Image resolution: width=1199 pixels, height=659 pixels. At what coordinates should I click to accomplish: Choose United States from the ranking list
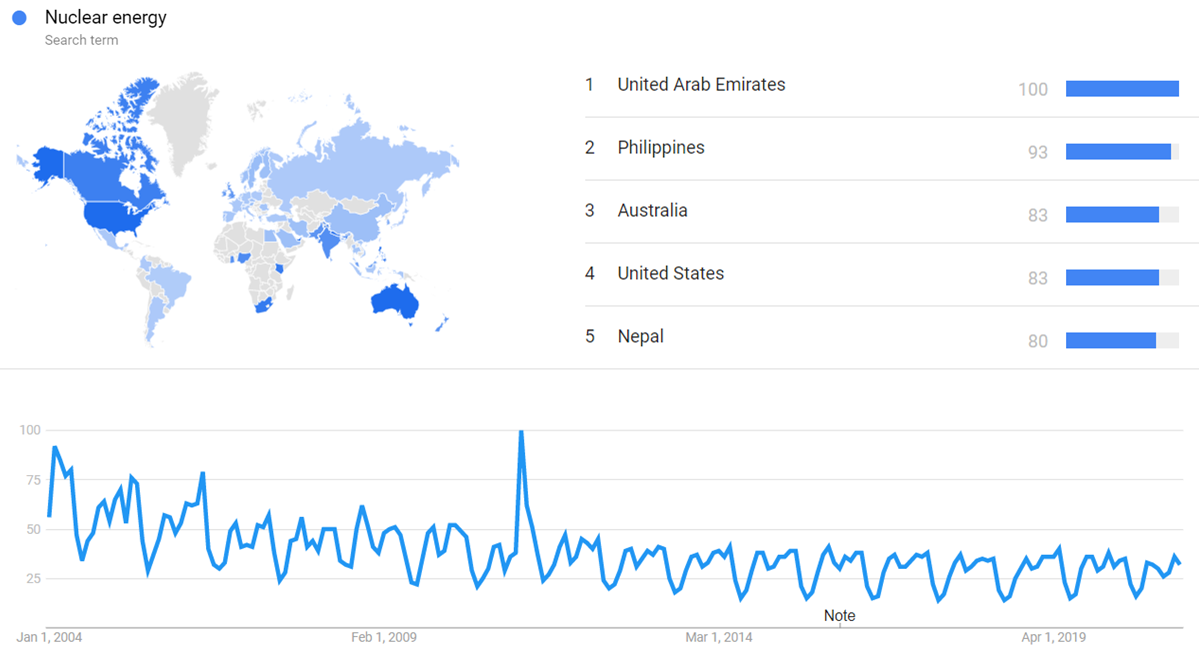click(x=670, y=274)
